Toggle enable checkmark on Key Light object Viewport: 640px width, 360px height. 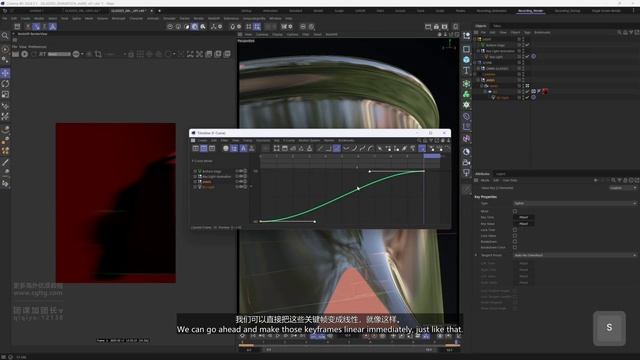(527, 57)
